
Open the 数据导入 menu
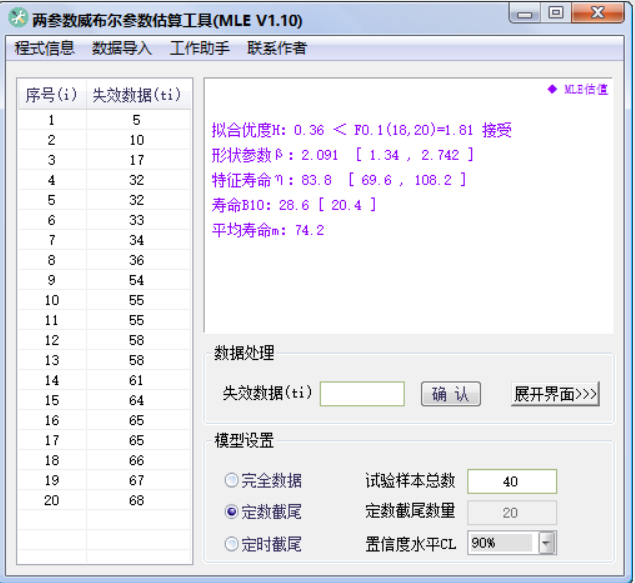click(122, 48)
